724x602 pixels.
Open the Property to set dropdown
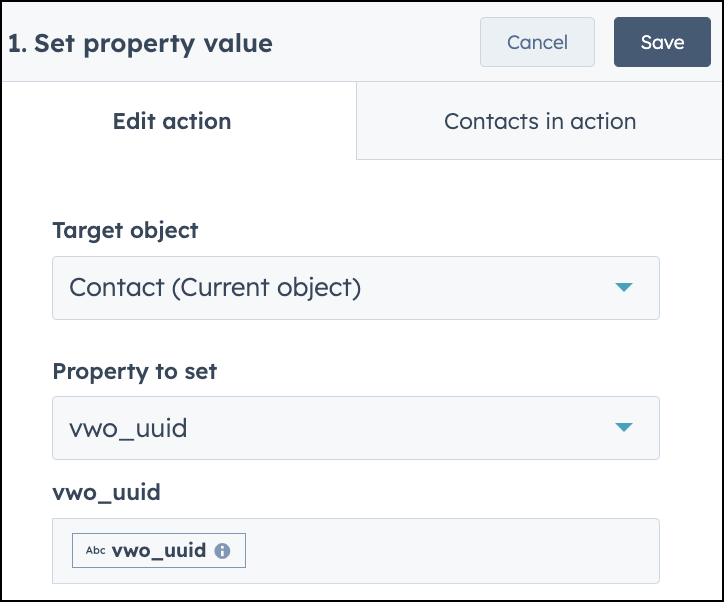(x=356, y=427)
